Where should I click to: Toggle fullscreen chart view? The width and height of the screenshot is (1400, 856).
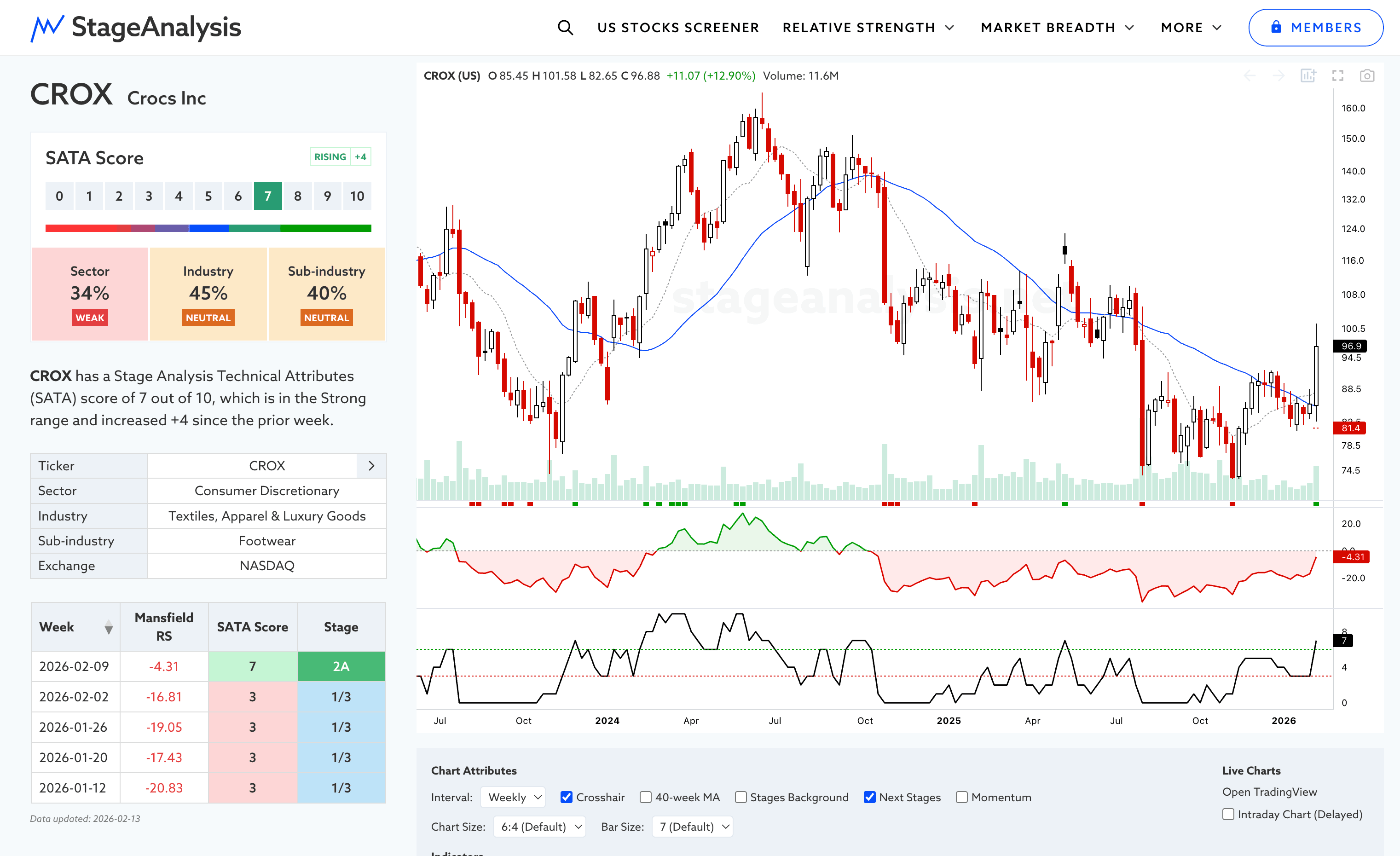click(x=1337, y=75)
